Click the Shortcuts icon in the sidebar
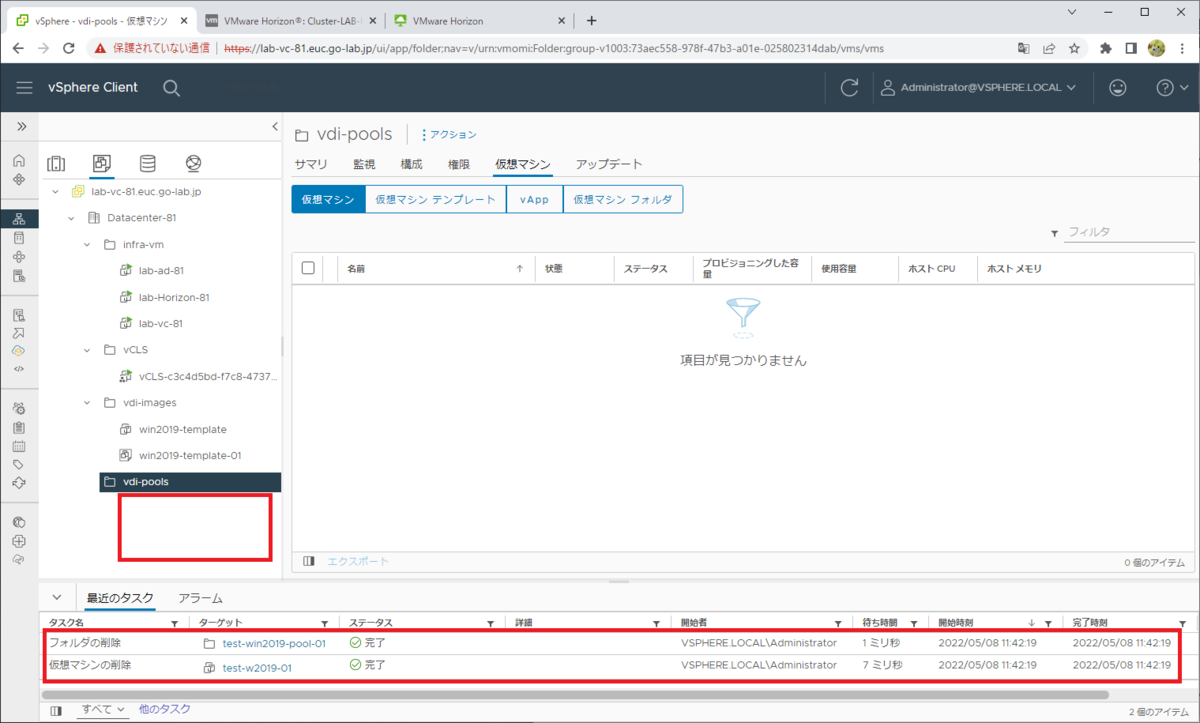 (19, 180)
